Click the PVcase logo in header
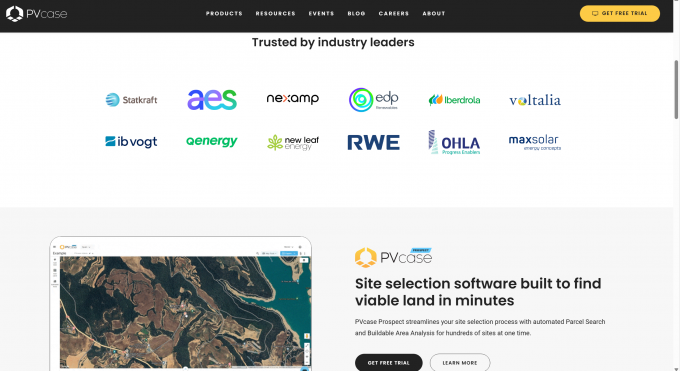Screen dimensions: 680x371 pyautogui.click(x=36, y=14)
